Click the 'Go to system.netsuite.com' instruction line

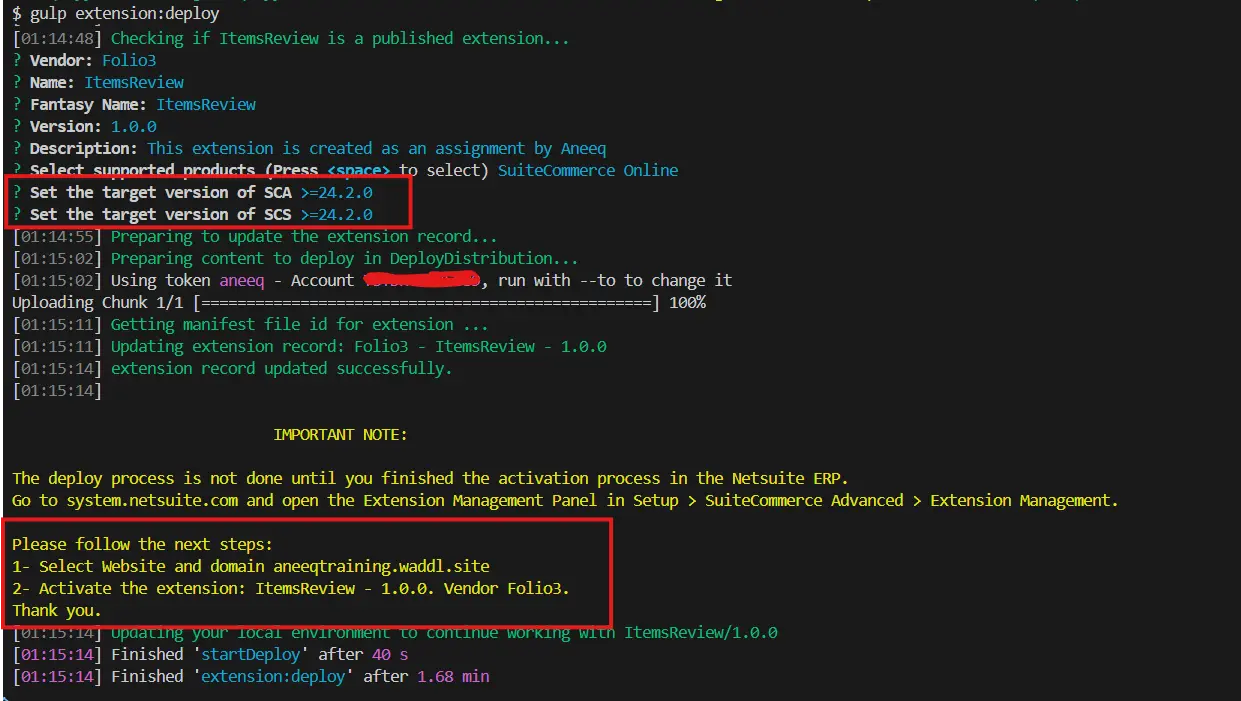click(x=565, y=501)
